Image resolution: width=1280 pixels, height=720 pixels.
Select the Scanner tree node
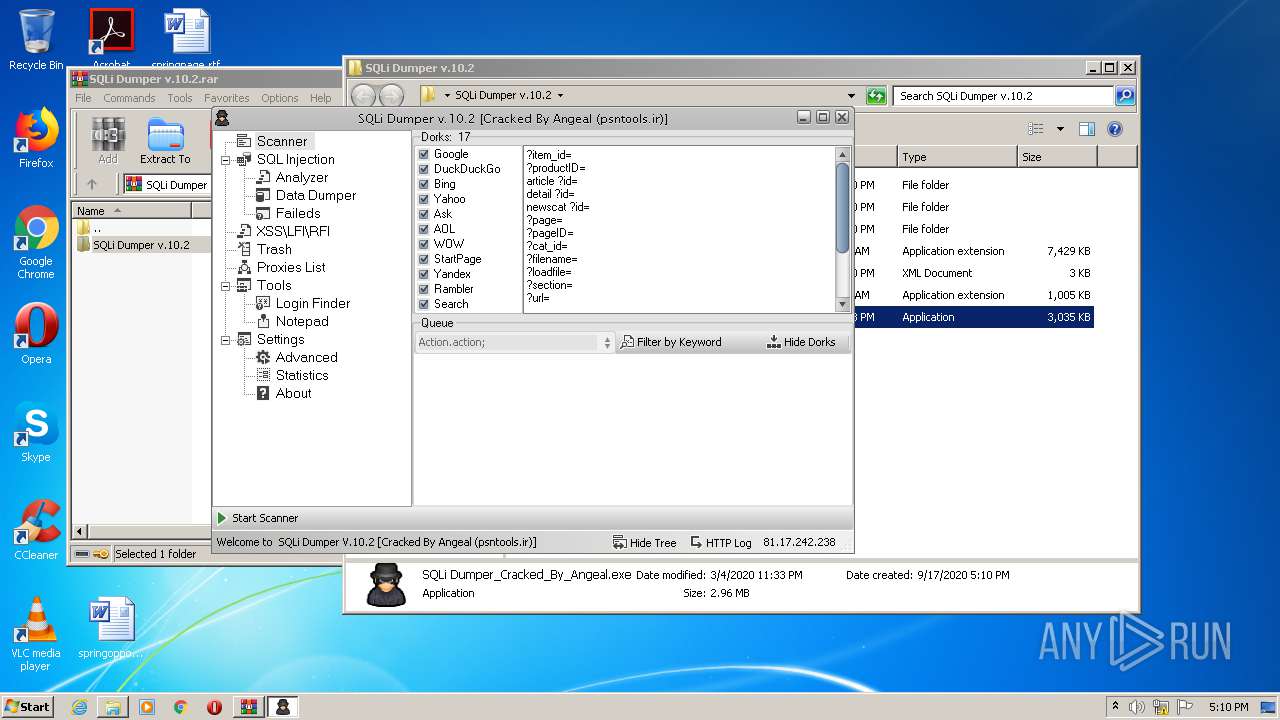282,141
